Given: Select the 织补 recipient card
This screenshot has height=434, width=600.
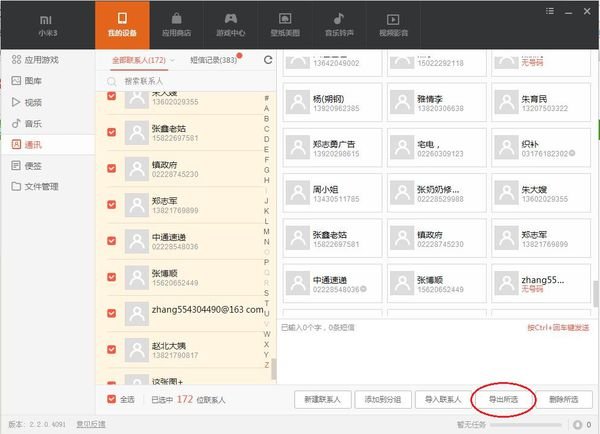Looking at the screenshot, I should click(541, 148).
